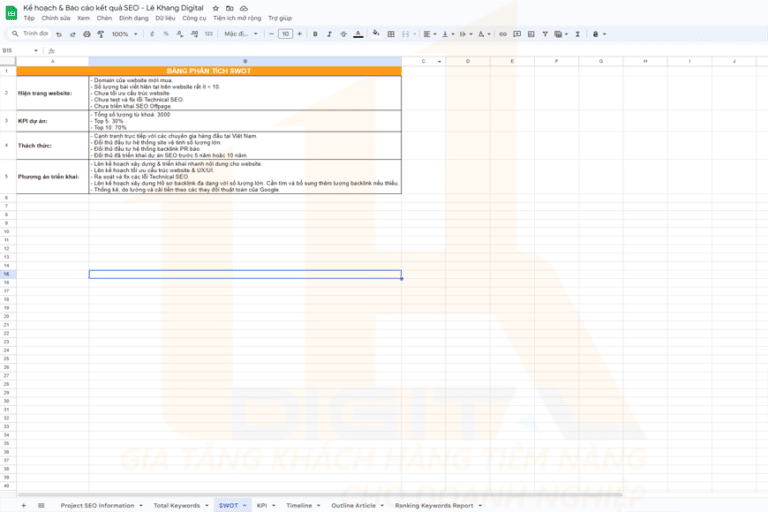768x512 pixels.
Task: Open the all sheets list icon
Action: (41, 505)
